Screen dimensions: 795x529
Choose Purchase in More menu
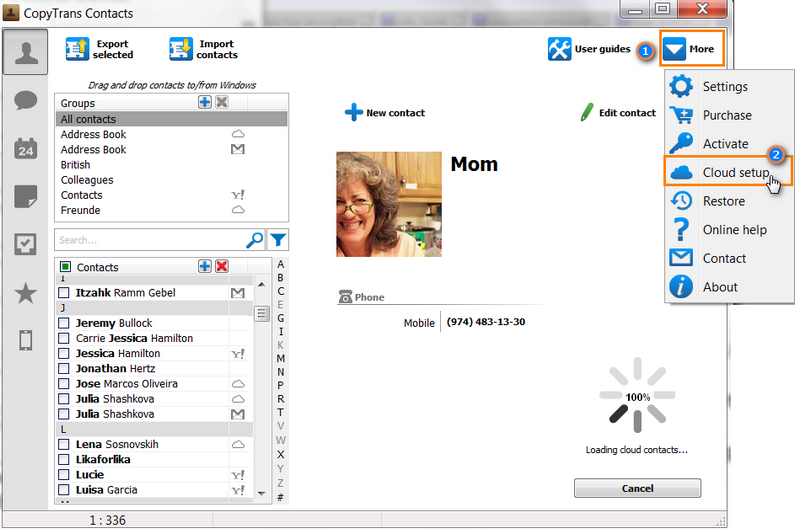[729, 115]
